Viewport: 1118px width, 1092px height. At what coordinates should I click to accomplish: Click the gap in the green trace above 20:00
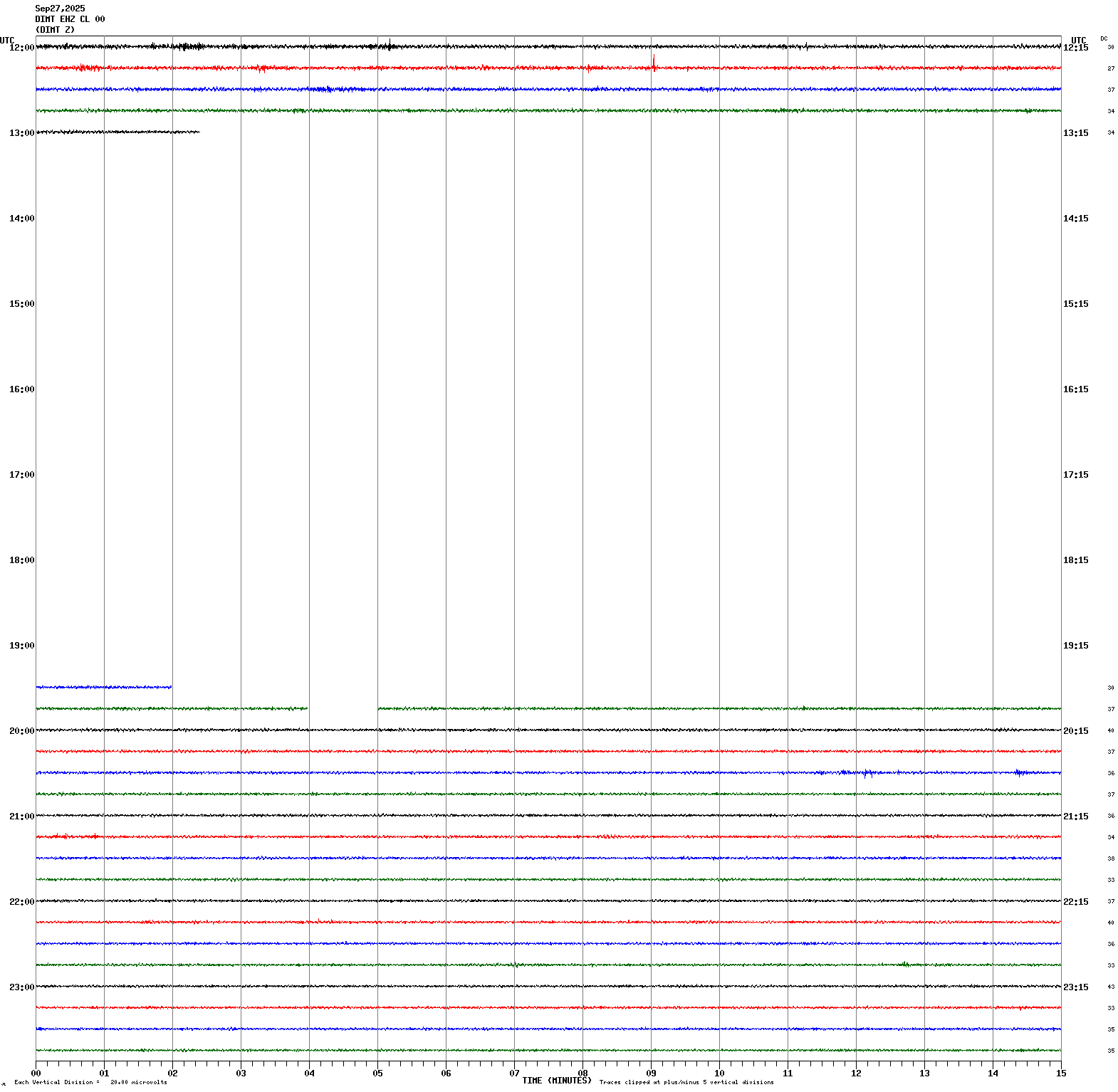coord(343,708)
